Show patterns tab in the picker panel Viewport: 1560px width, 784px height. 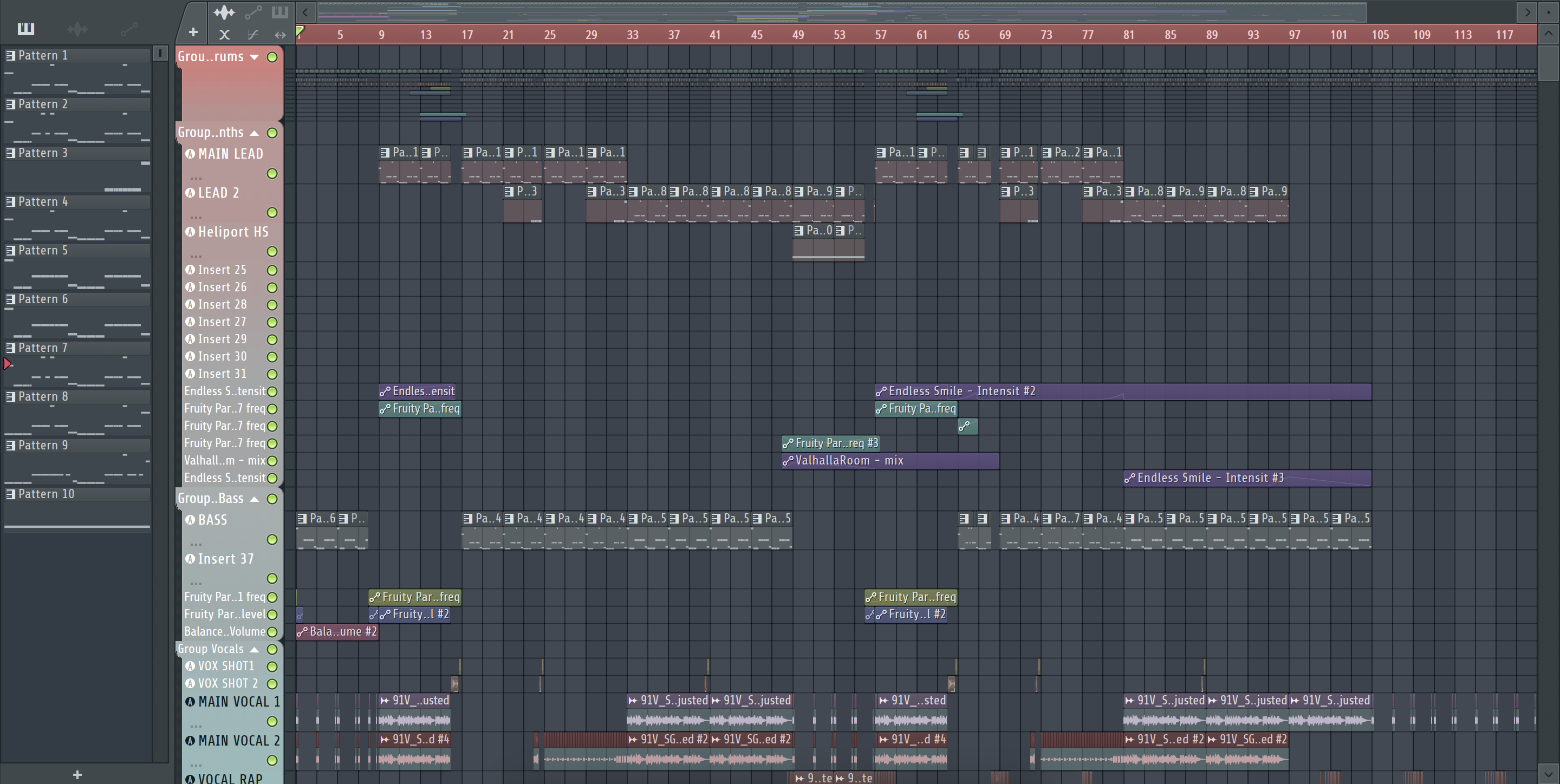pos(25,29)
